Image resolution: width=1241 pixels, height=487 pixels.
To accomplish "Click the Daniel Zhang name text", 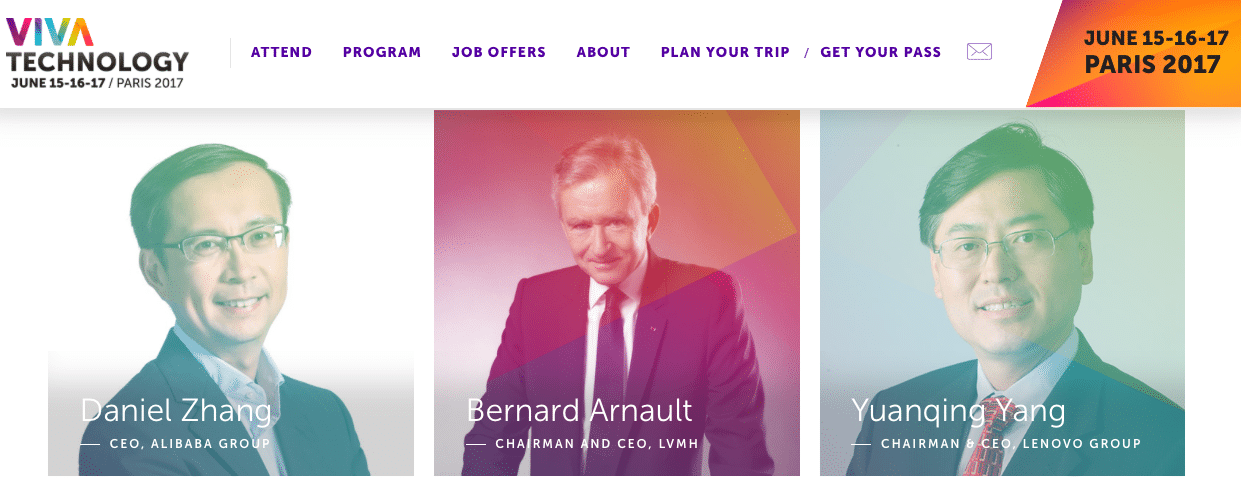I will coord(176,411).
